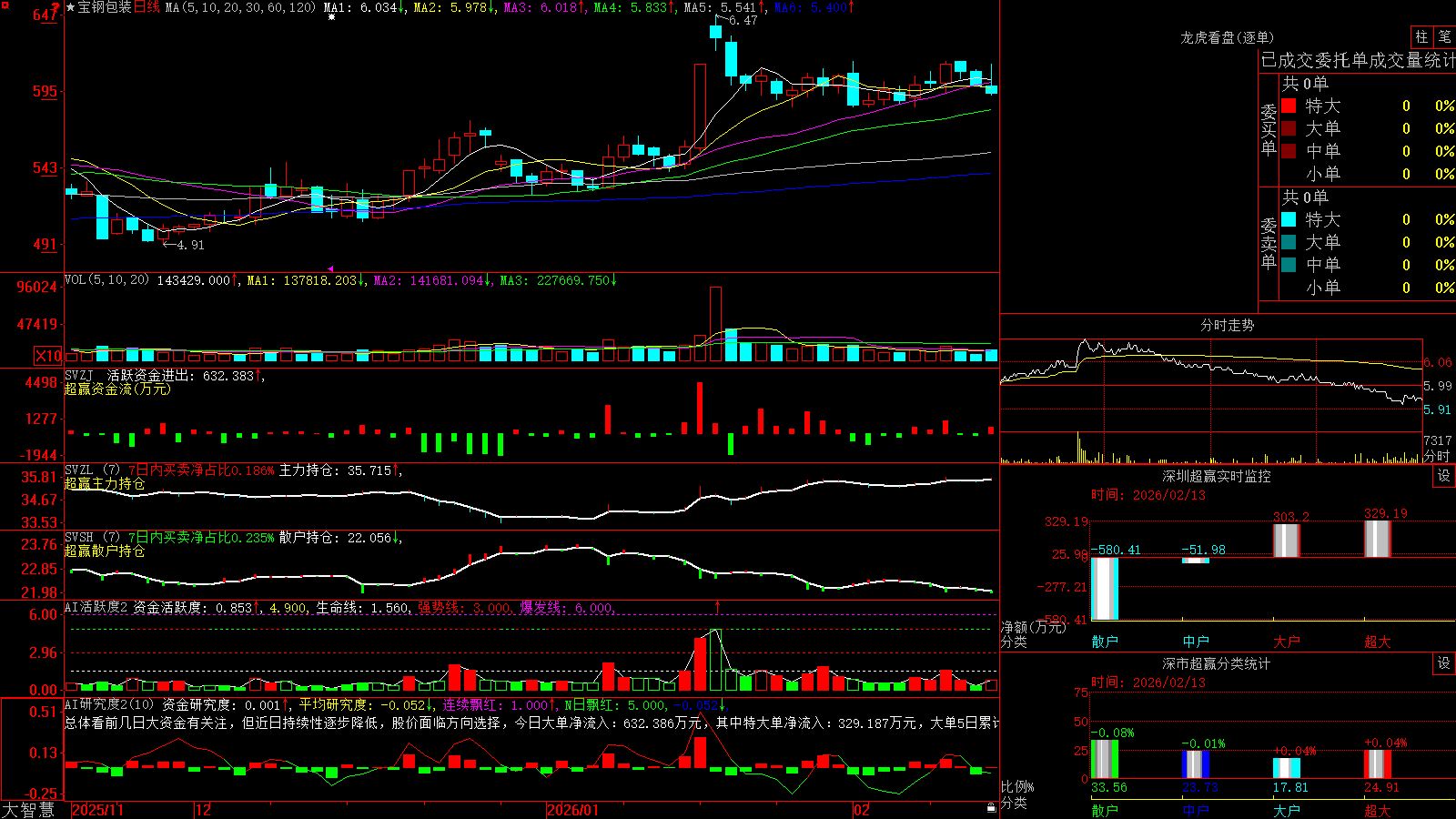Click the 深市超赢分类统计 title

[1216, 663]
